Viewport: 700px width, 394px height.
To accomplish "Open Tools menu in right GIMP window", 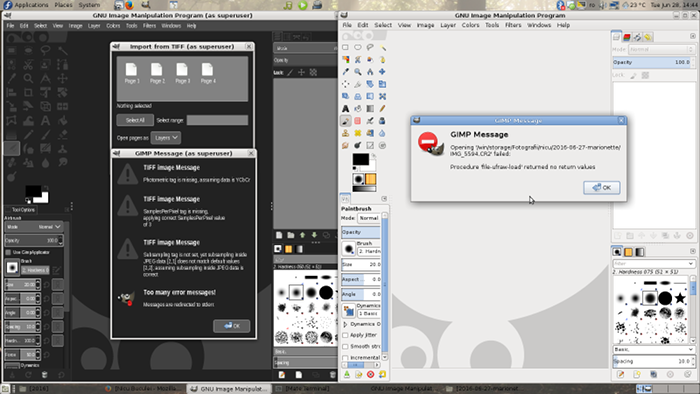I will (x=492, y=25).
